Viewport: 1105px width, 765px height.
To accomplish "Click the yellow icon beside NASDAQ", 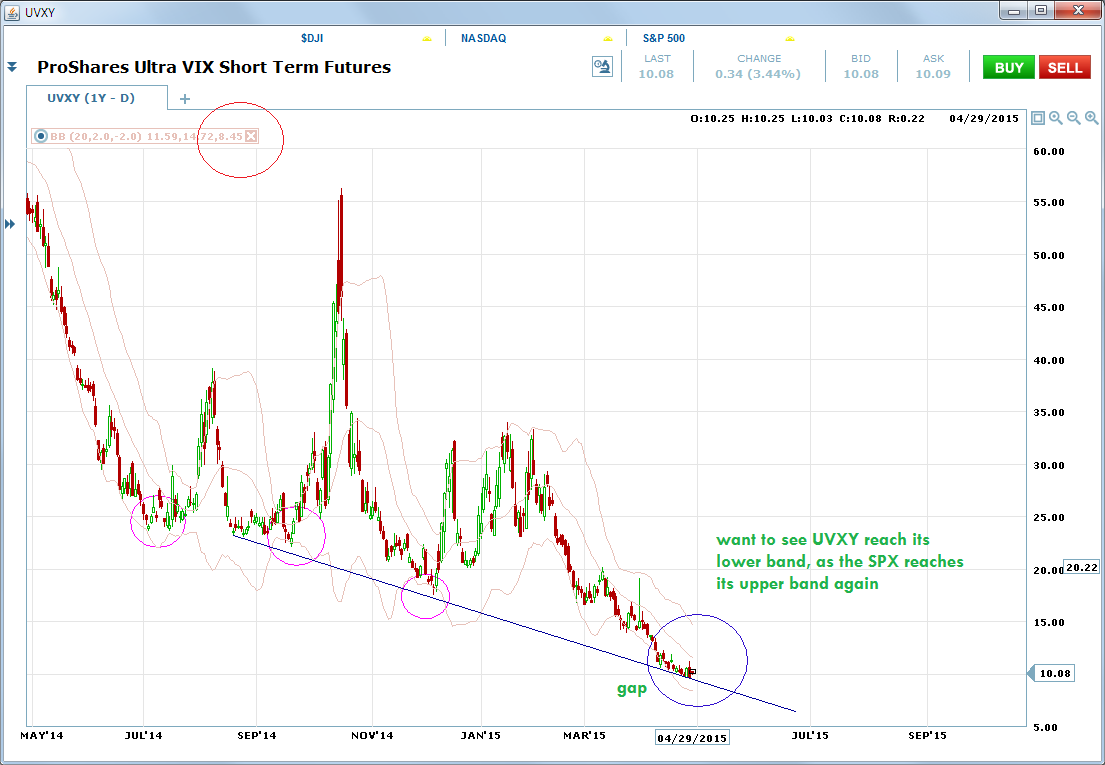I will click(607, 39).
